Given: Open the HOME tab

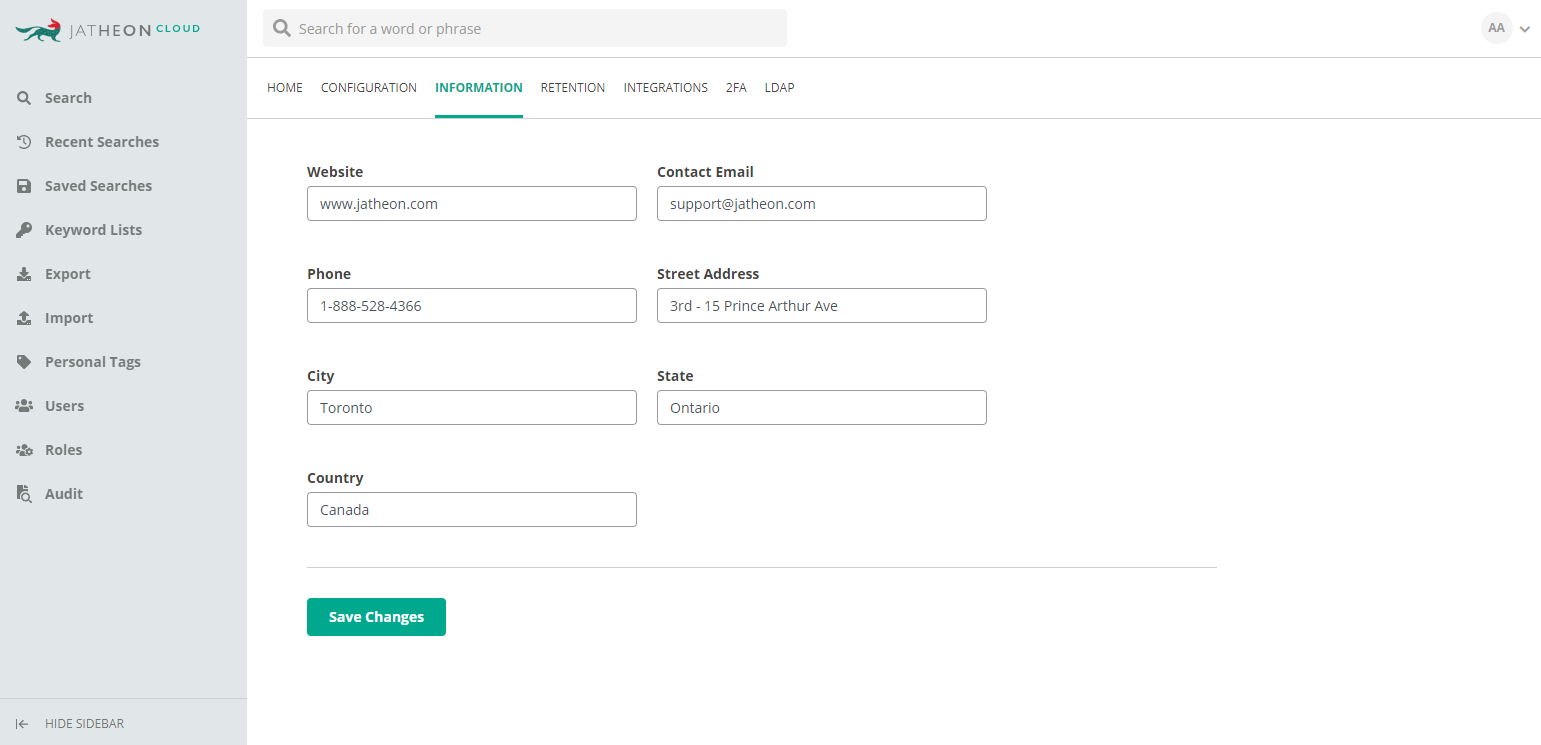Looking at the screenshot, I should (x=285, y=88).
